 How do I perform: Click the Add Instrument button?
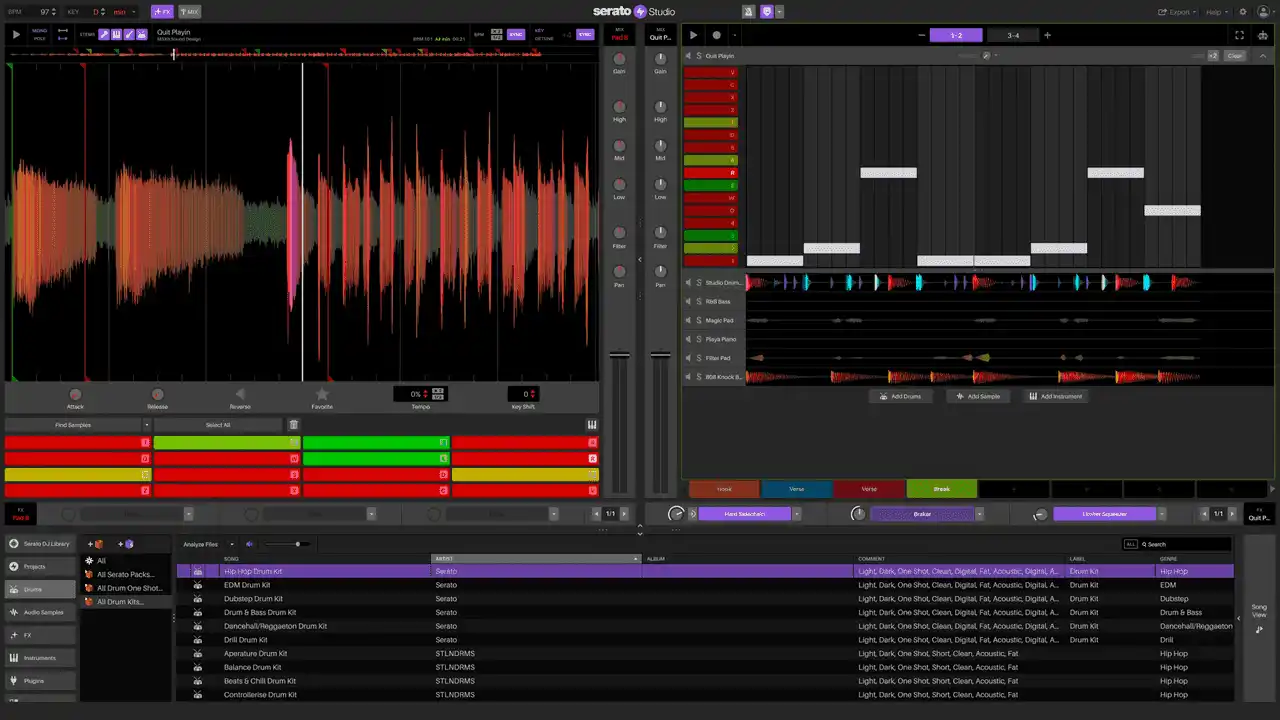point(1055,396)
